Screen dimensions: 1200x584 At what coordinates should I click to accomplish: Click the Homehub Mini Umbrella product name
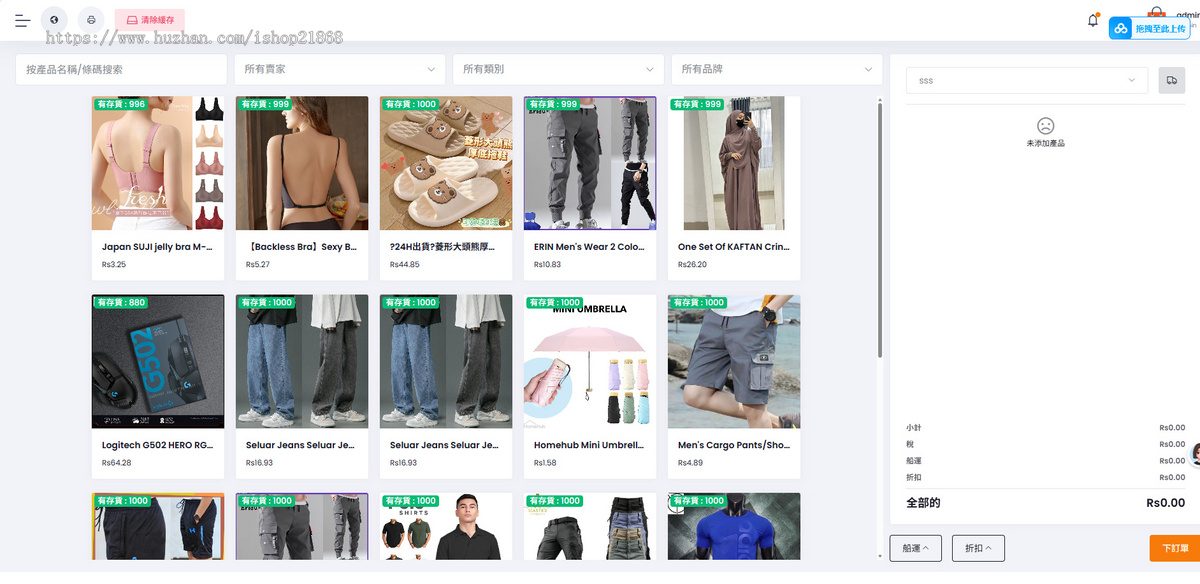[x=590, y=446]
